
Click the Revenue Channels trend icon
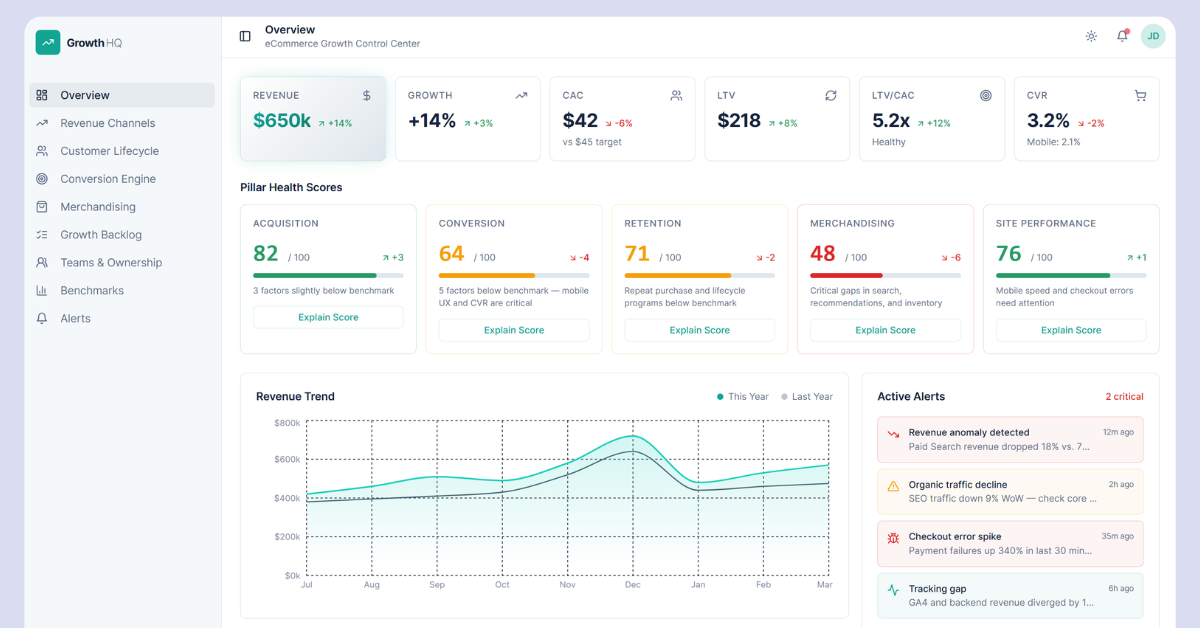(42, 123)
